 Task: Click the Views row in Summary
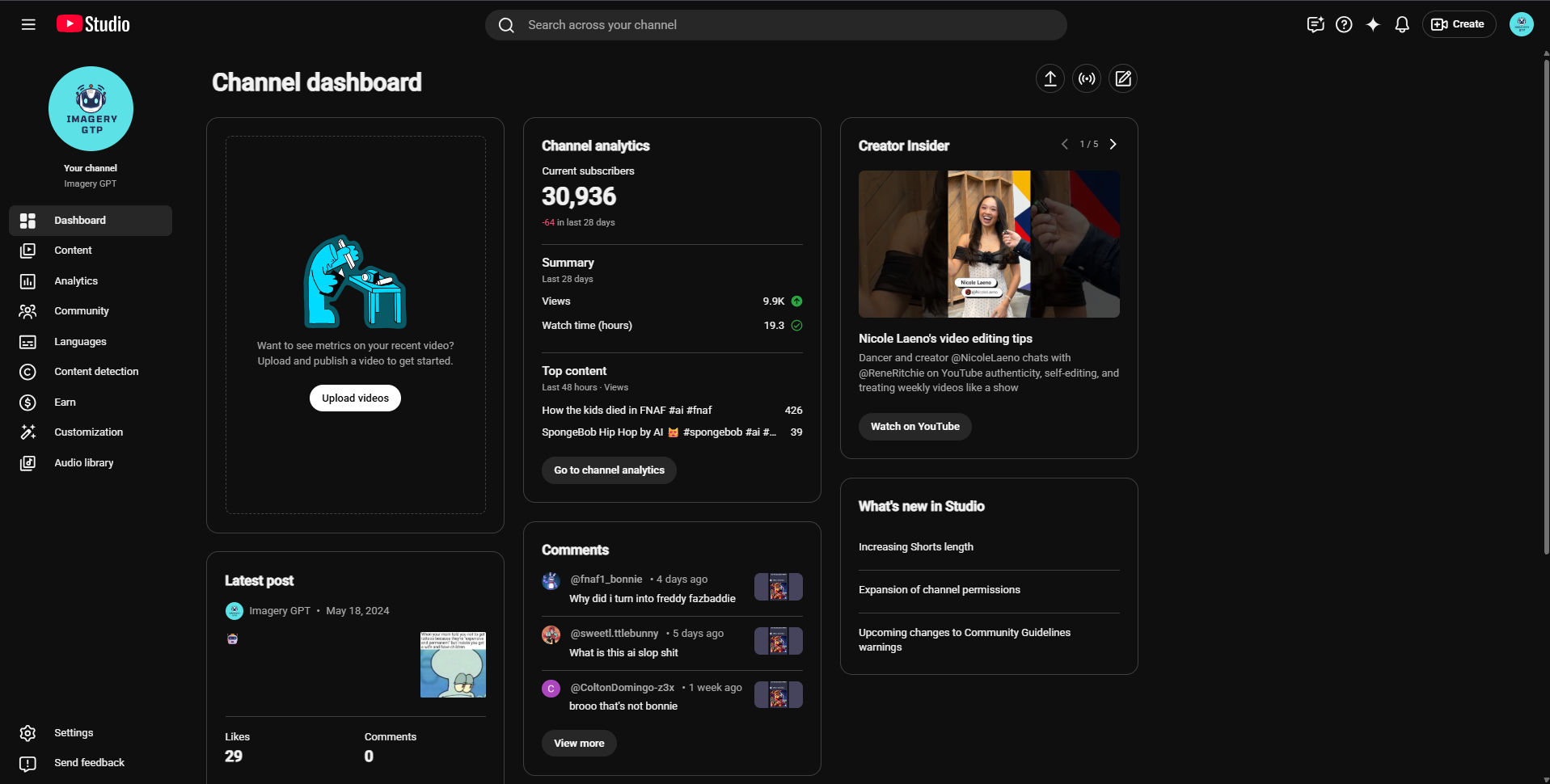[672, 301]
